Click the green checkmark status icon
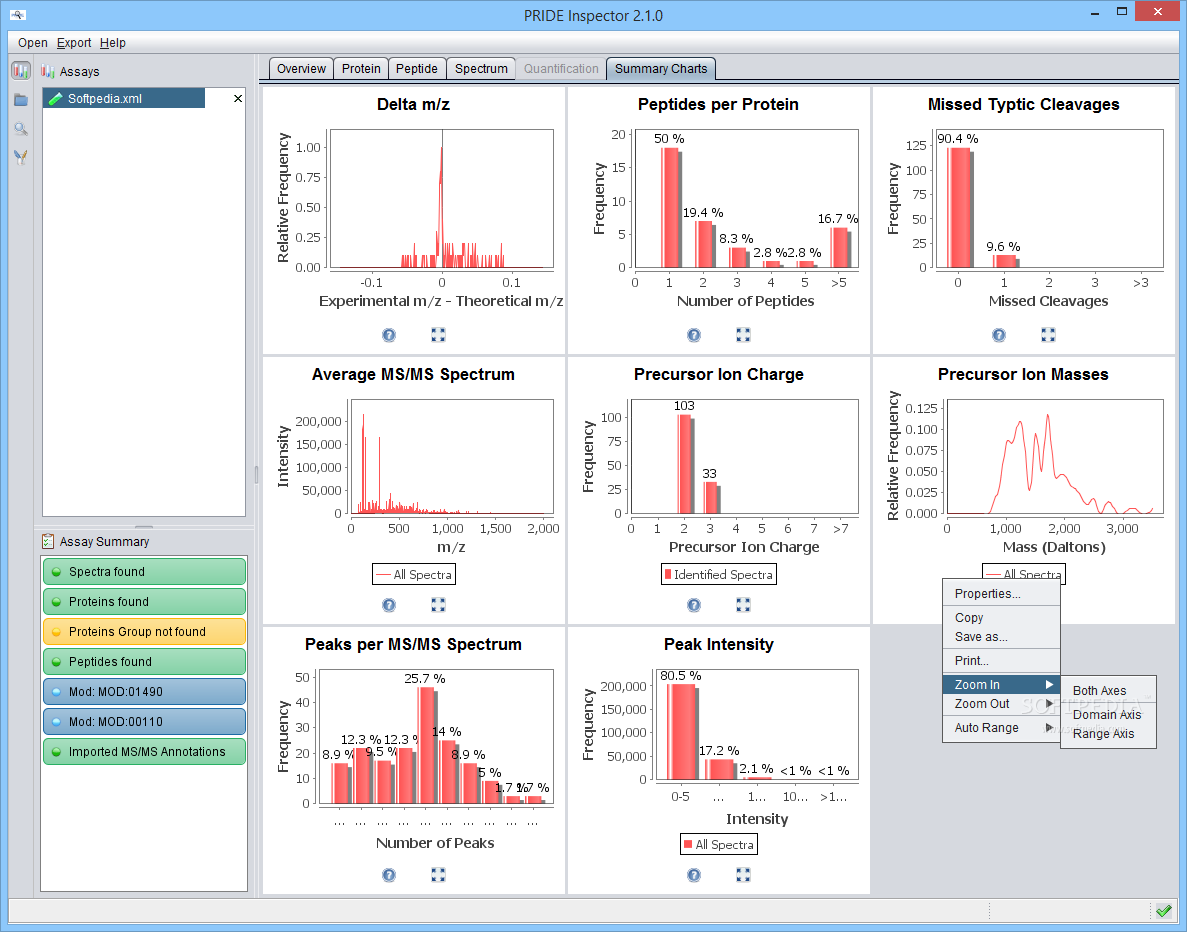Screen dimensions: 1187x932 pyautogui.click(x=1164, y=910)
